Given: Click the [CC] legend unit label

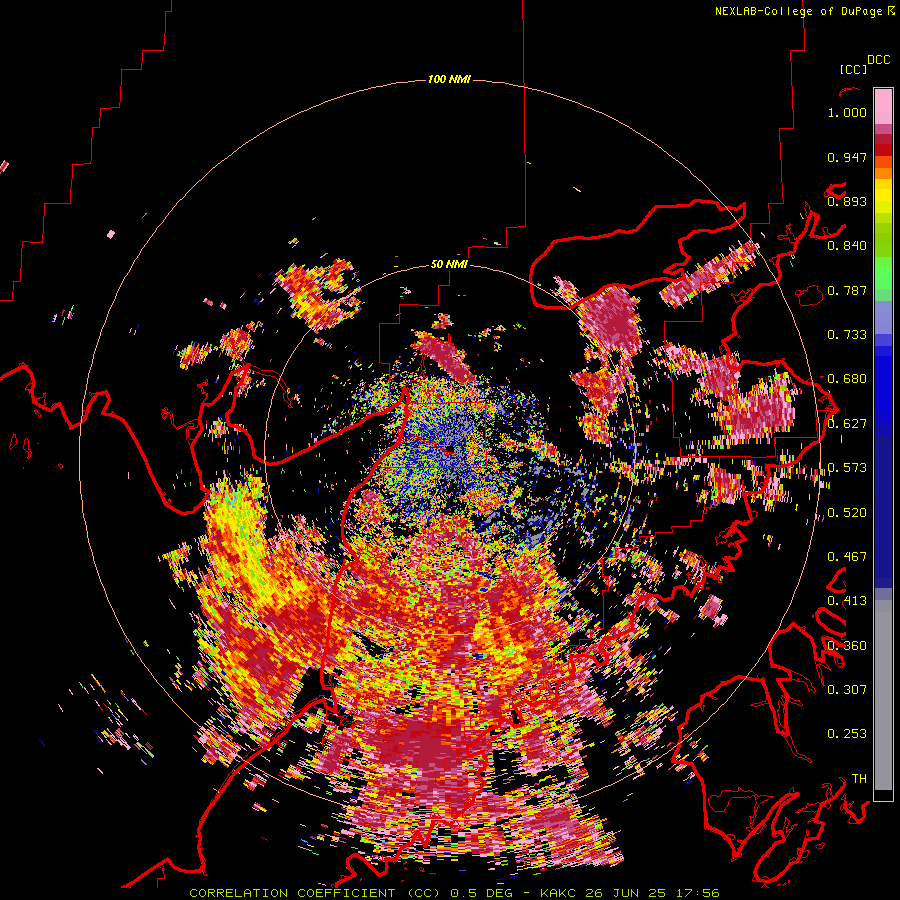Looking at the screenshot, I should tap(853, 69).
